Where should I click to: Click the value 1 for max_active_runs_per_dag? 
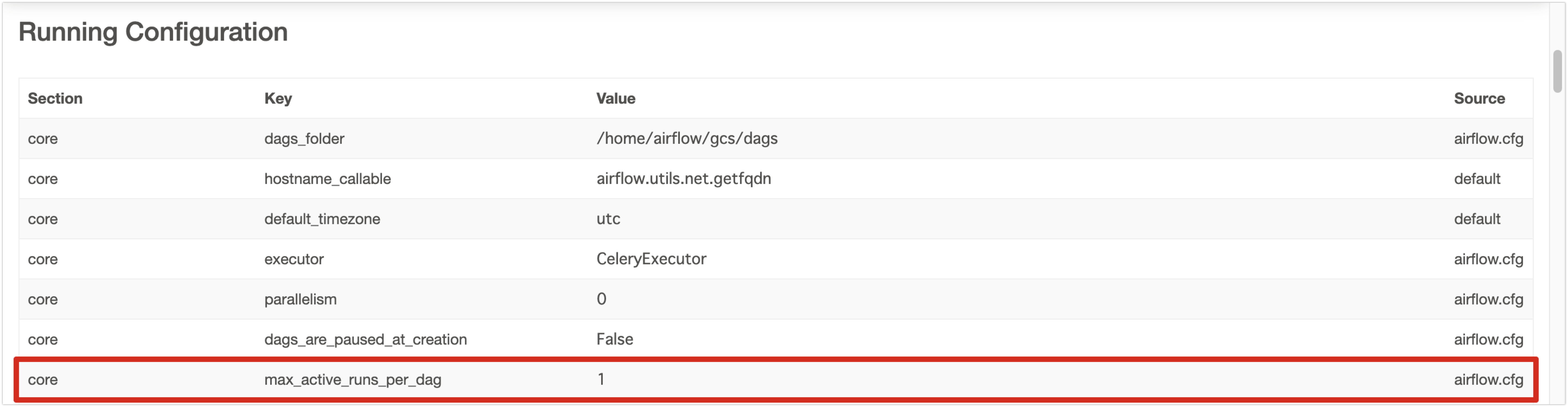coord(600,380)
